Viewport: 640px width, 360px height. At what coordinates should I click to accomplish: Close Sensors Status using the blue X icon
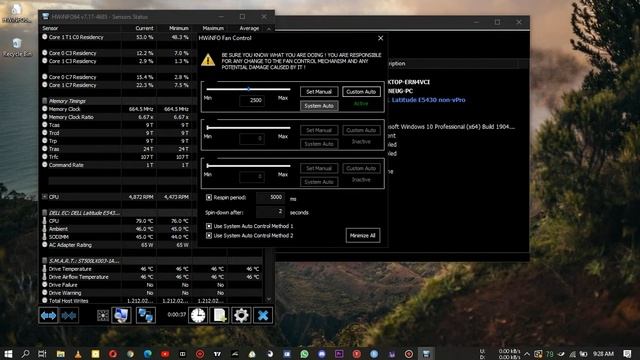pos(263,316)
